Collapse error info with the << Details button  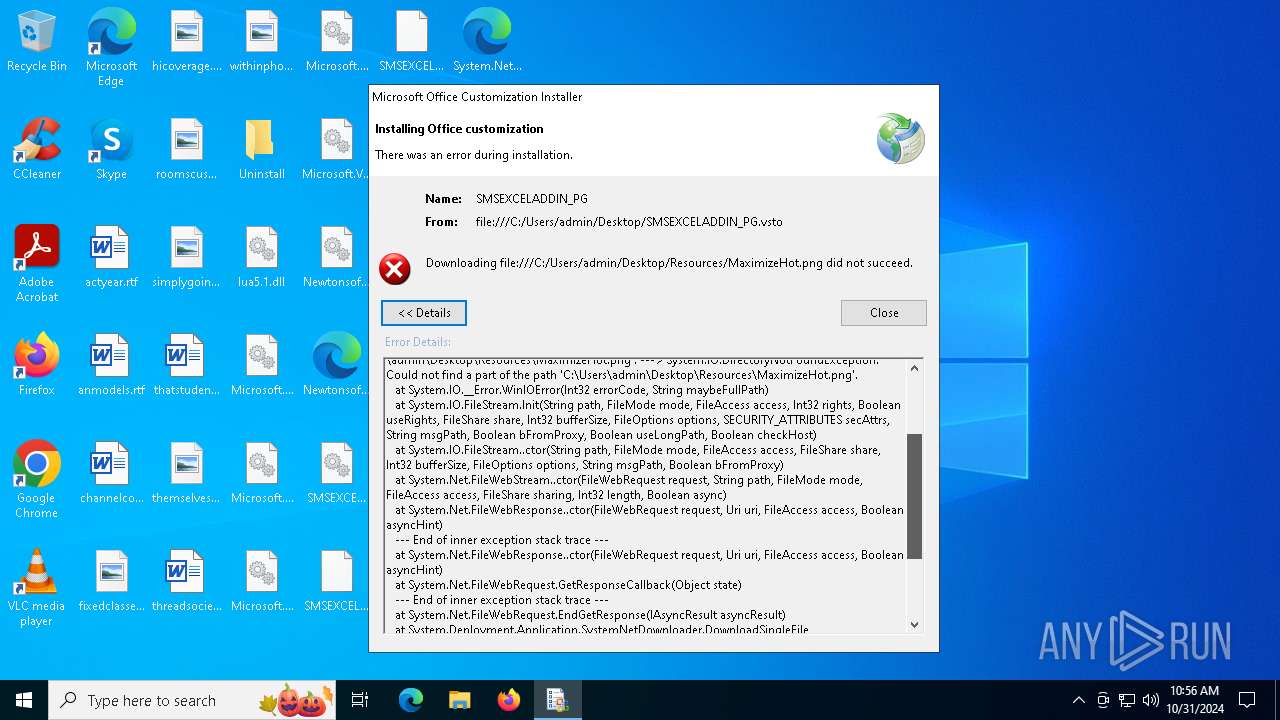(x=424, y=313)
